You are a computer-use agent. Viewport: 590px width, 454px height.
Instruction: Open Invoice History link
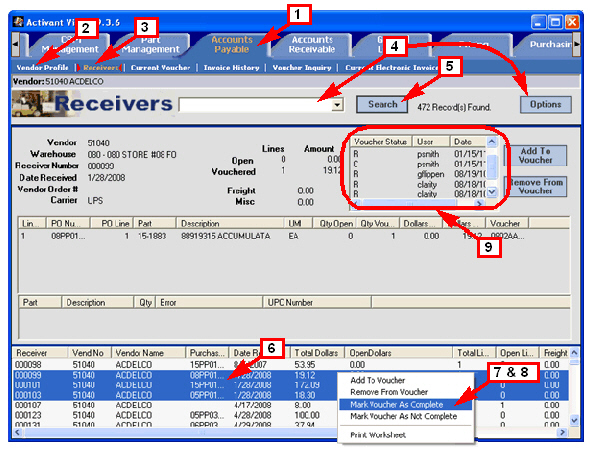(x=231, y=68)
